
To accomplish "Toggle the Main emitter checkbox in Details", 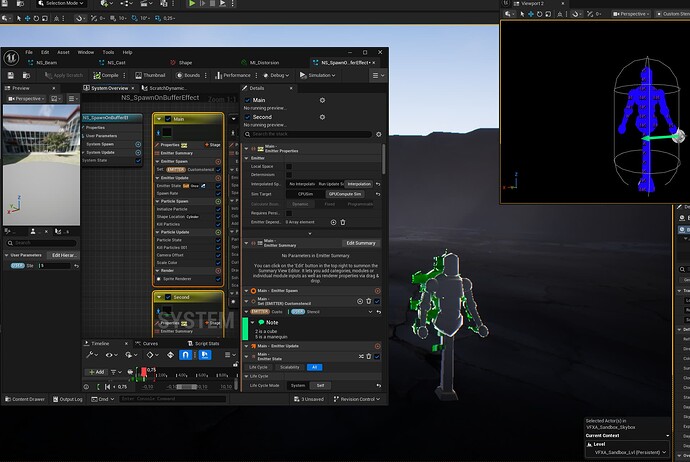I will click(x=247, y=100).
